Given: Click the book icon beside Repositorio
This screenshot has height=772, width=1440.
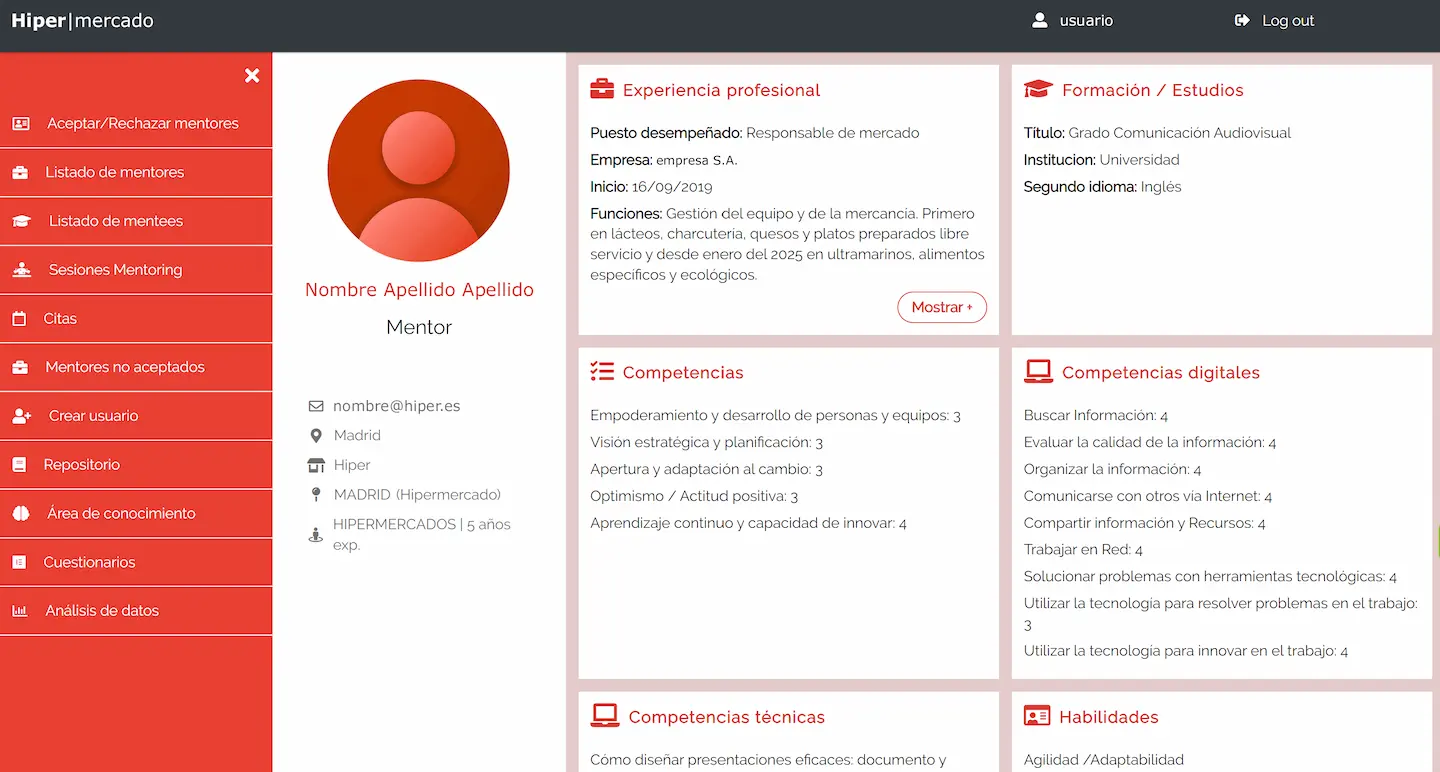Looking at the screenshot, I should coord(19,465).
